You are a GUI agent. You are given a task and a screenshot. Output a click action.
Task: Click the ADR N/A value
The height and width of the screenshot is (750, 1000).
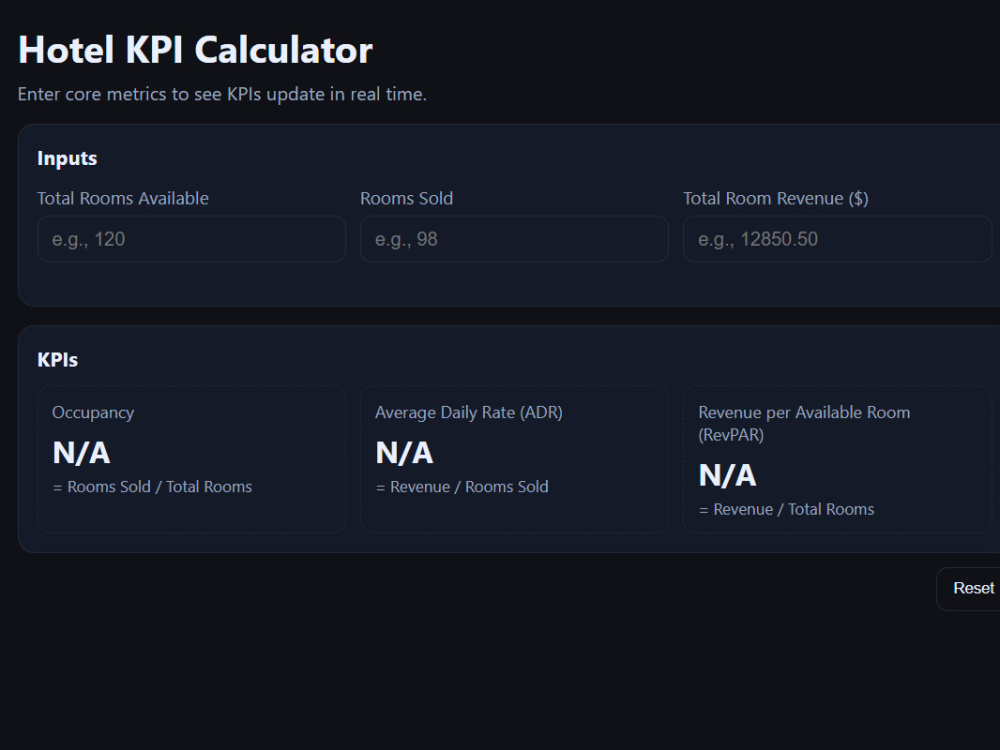[404, 453]
